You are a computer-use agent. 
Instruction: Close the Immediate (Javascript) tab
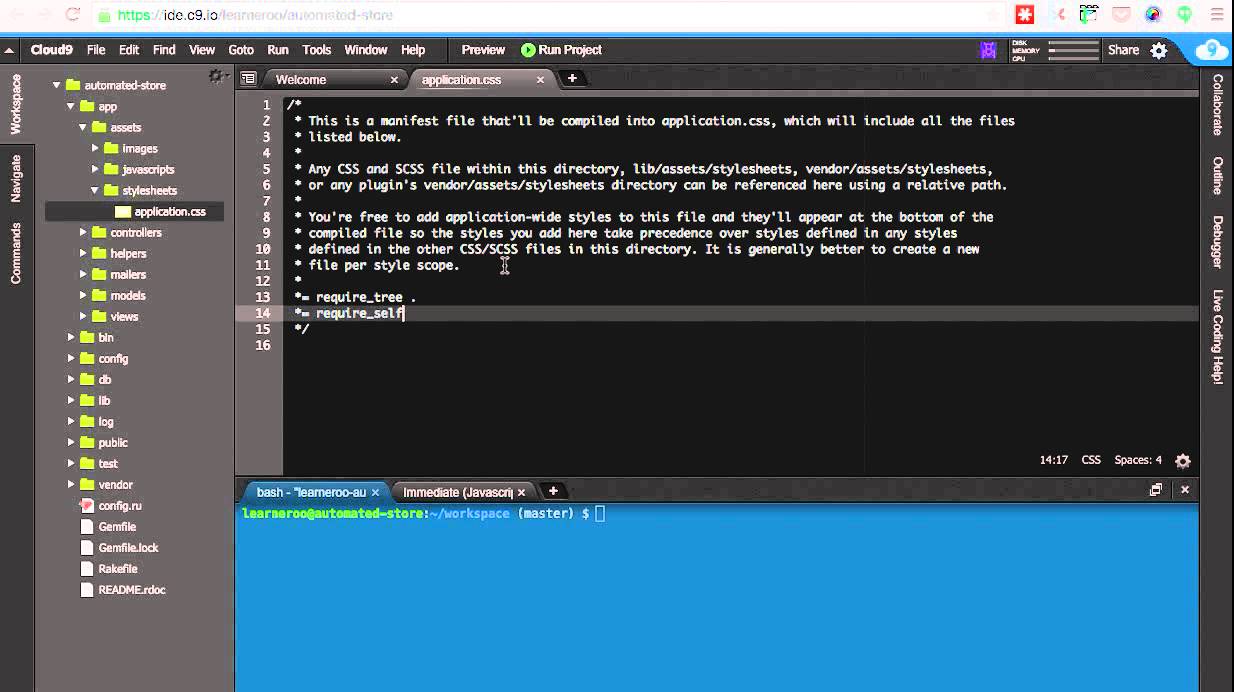tap(521, 492)
